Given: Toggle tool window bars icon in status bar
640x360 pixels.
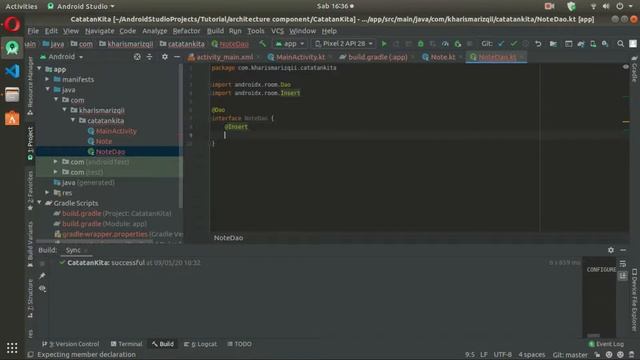Looking at the screenshot, I should point(30,355).
